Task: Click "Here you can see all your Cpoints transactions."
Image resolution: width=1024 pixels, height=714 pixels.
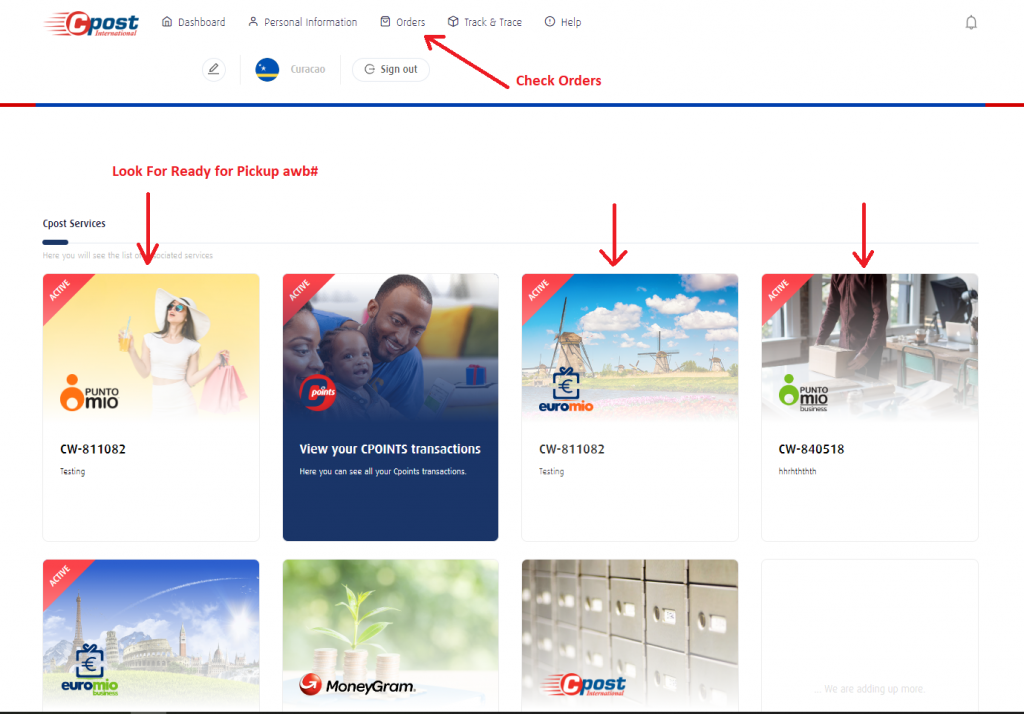Action: click(x=383, y=471)
